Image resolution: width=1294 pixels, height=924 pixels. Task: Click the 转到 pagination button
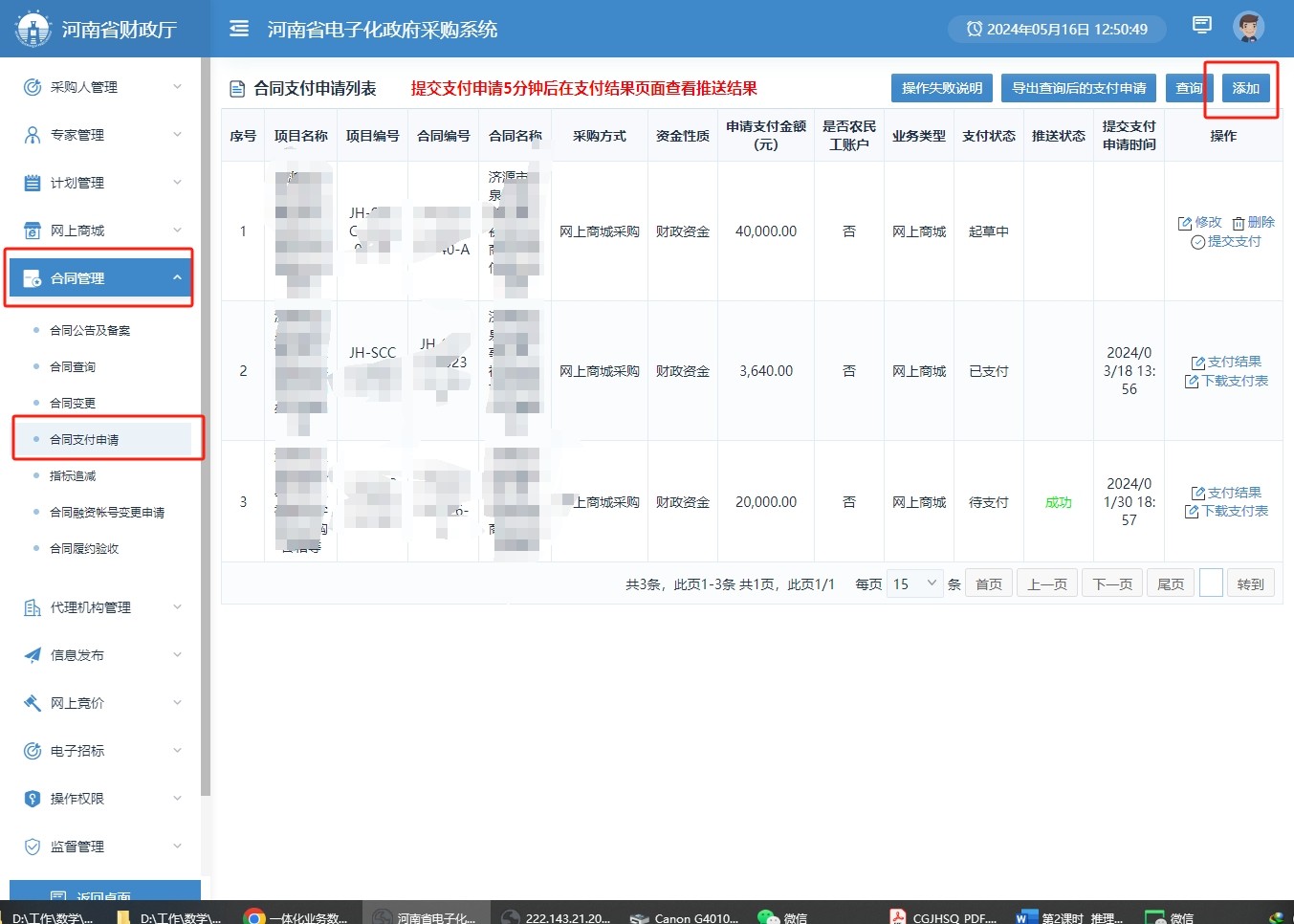pyautogui.click(x=1250, y=583)
